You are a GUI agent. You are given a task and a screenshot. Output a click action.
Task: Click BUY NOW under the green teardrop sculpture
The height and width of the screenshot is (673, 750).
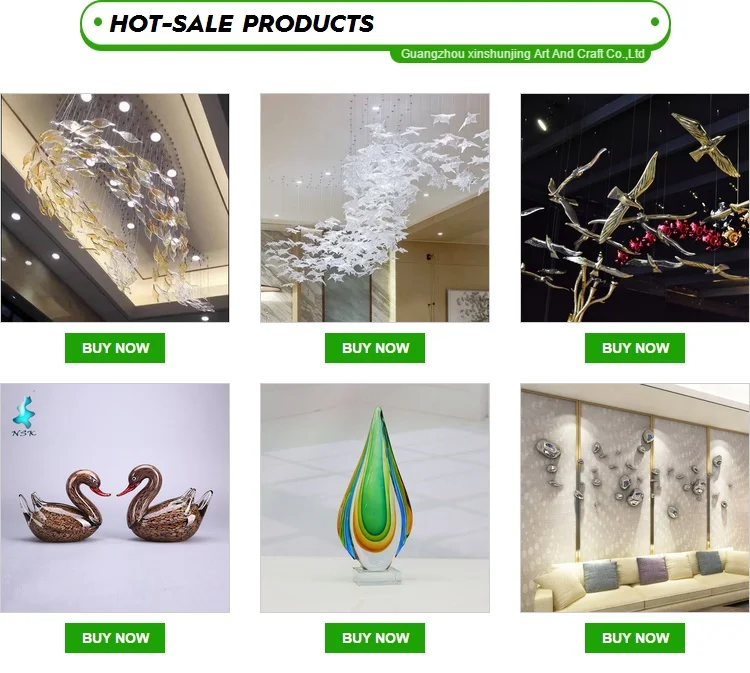375,638
